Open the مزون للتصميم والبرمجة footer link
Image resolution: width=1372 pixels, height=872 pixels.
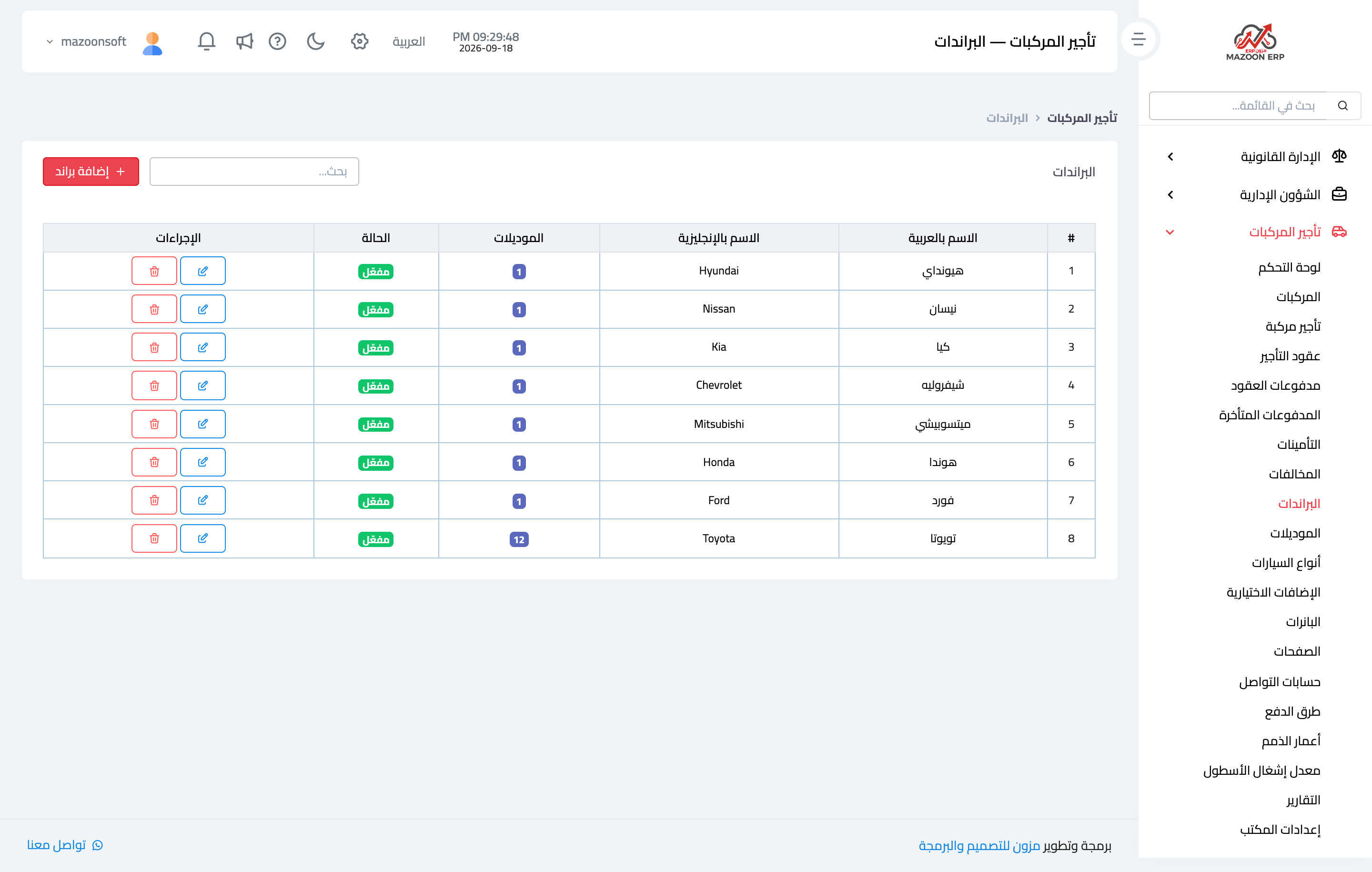pos(979,846)
